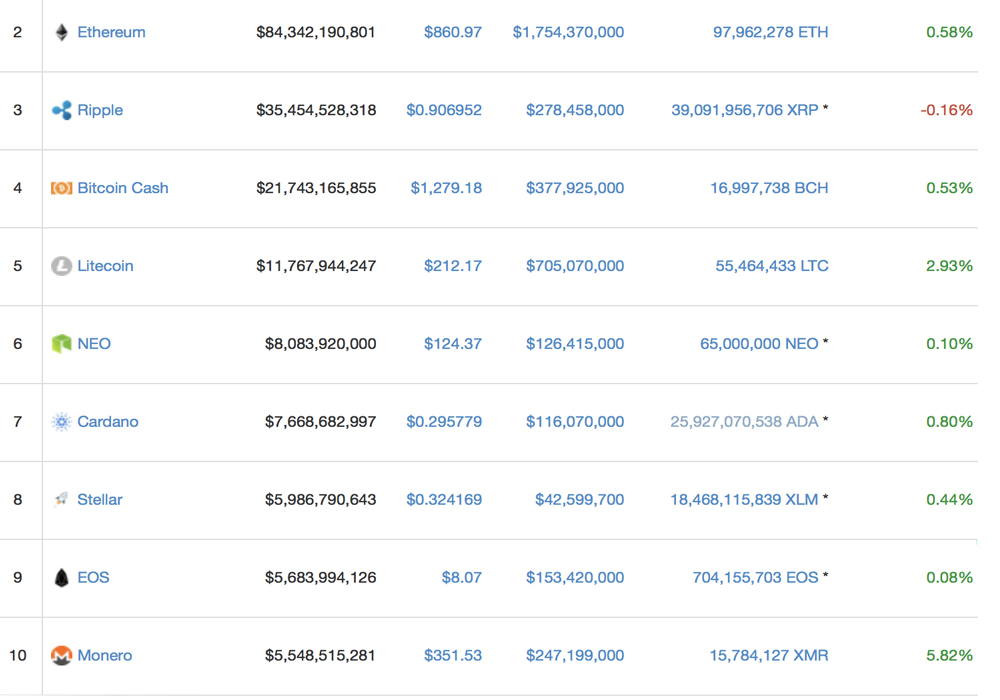Open the Bitcoin Cash coin page
Screen dimensions: 1000x700
click(x=122, y=188)
